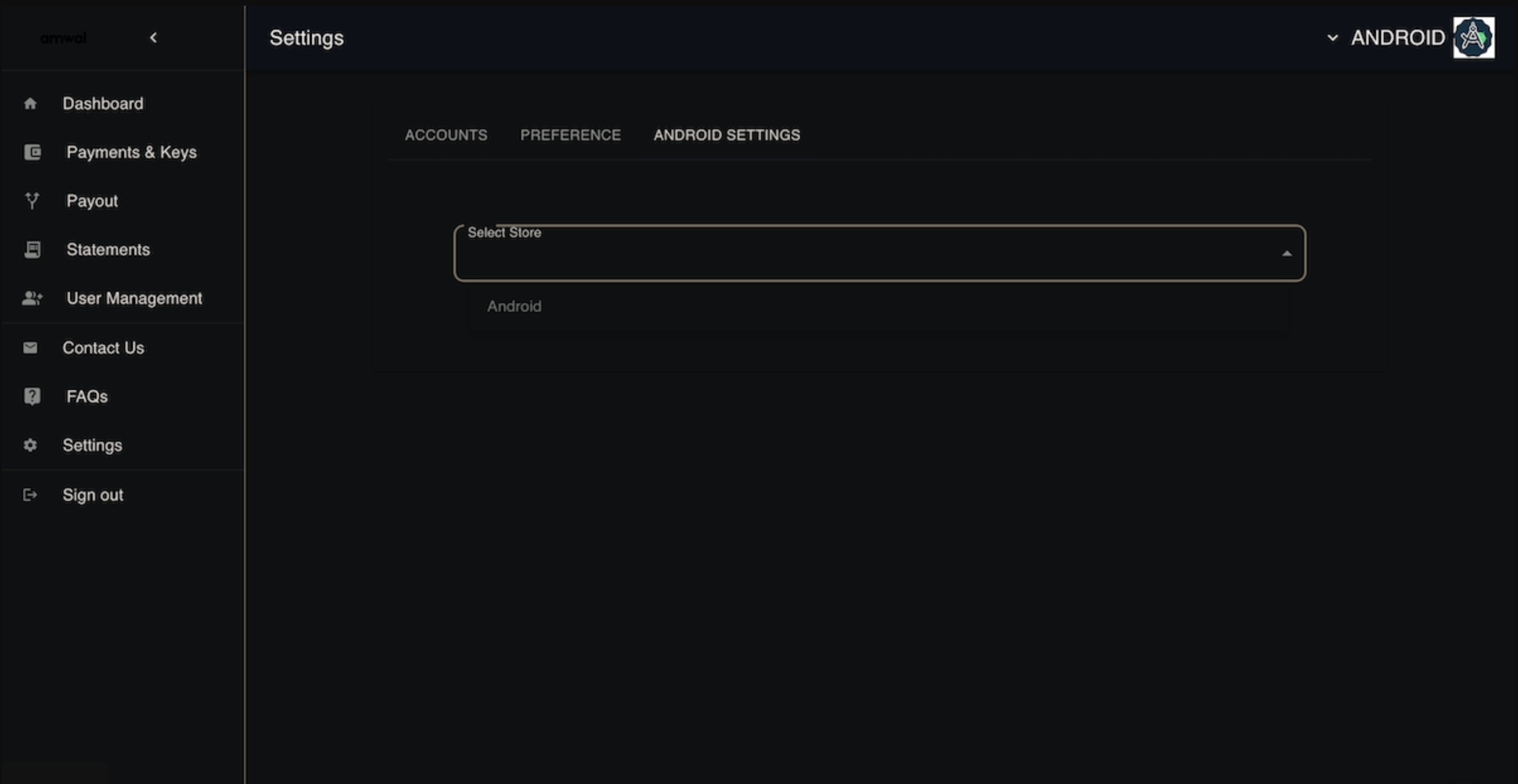Go to Payments & Keys page

point(131,152)
